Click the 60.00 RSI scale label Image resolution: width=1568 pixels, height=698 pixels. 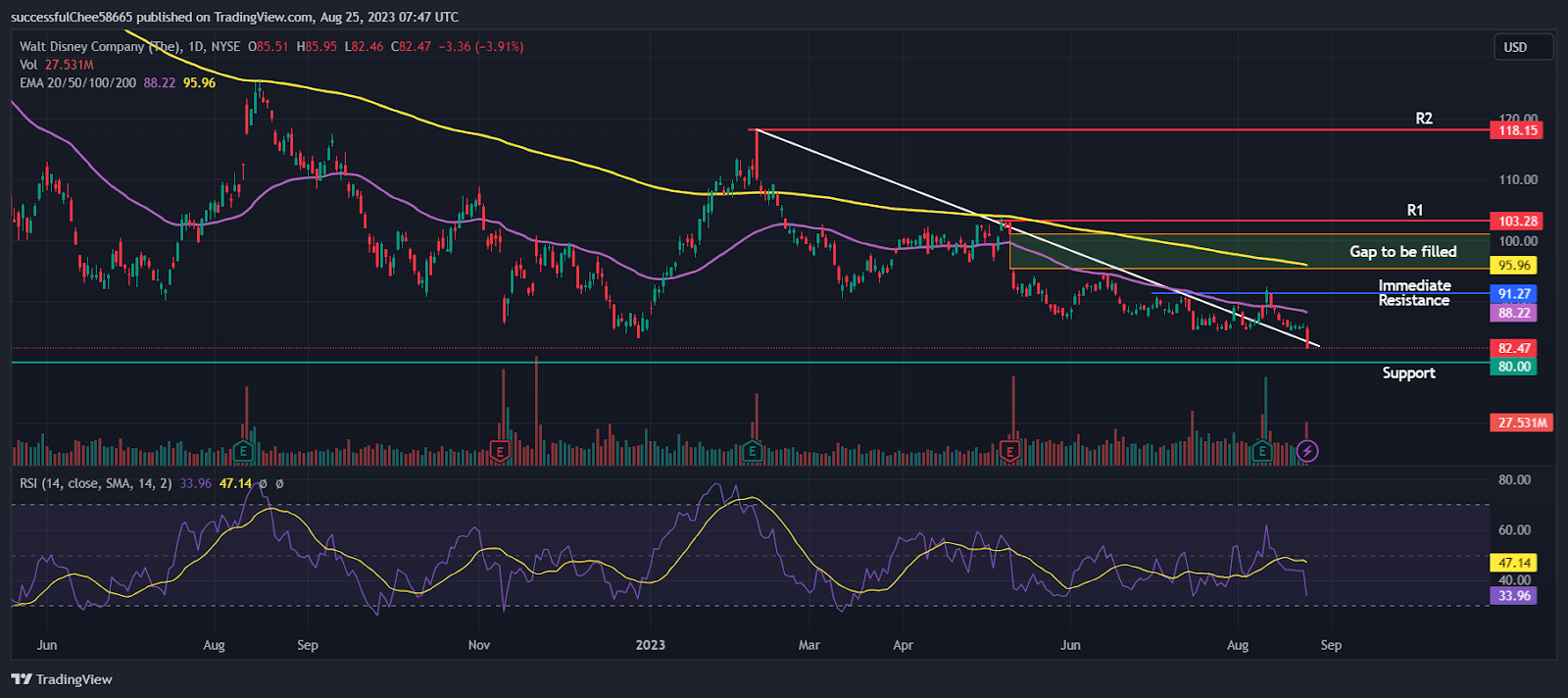coord(1514,530)
